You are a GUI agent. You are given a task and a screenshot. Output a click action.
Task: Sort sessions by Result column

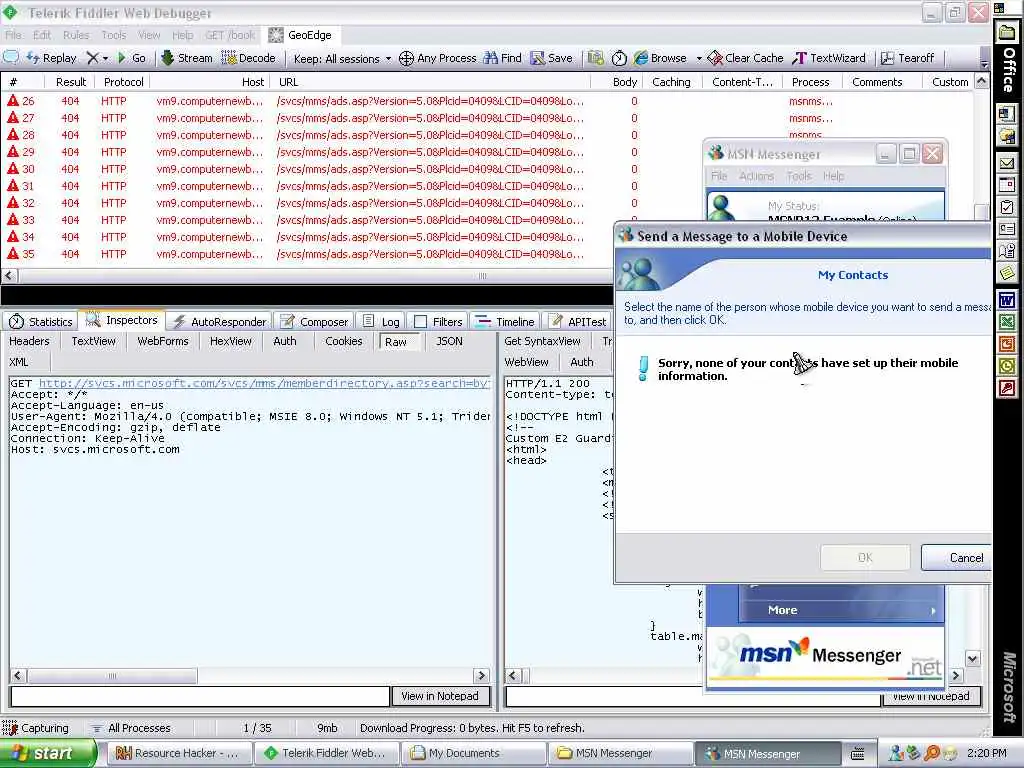click(x=71, y=82)
